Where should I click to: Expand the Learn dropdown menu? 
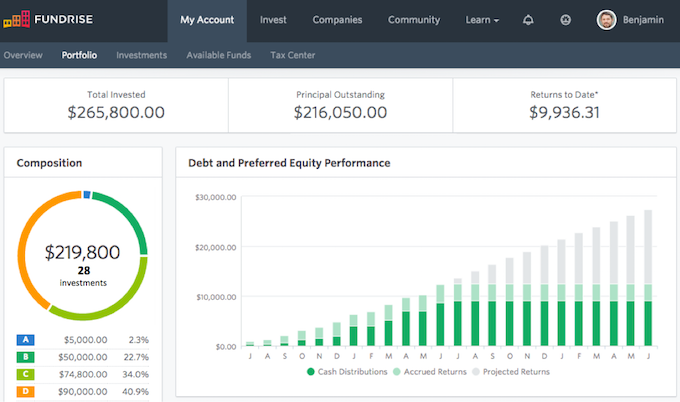(482, 20)
